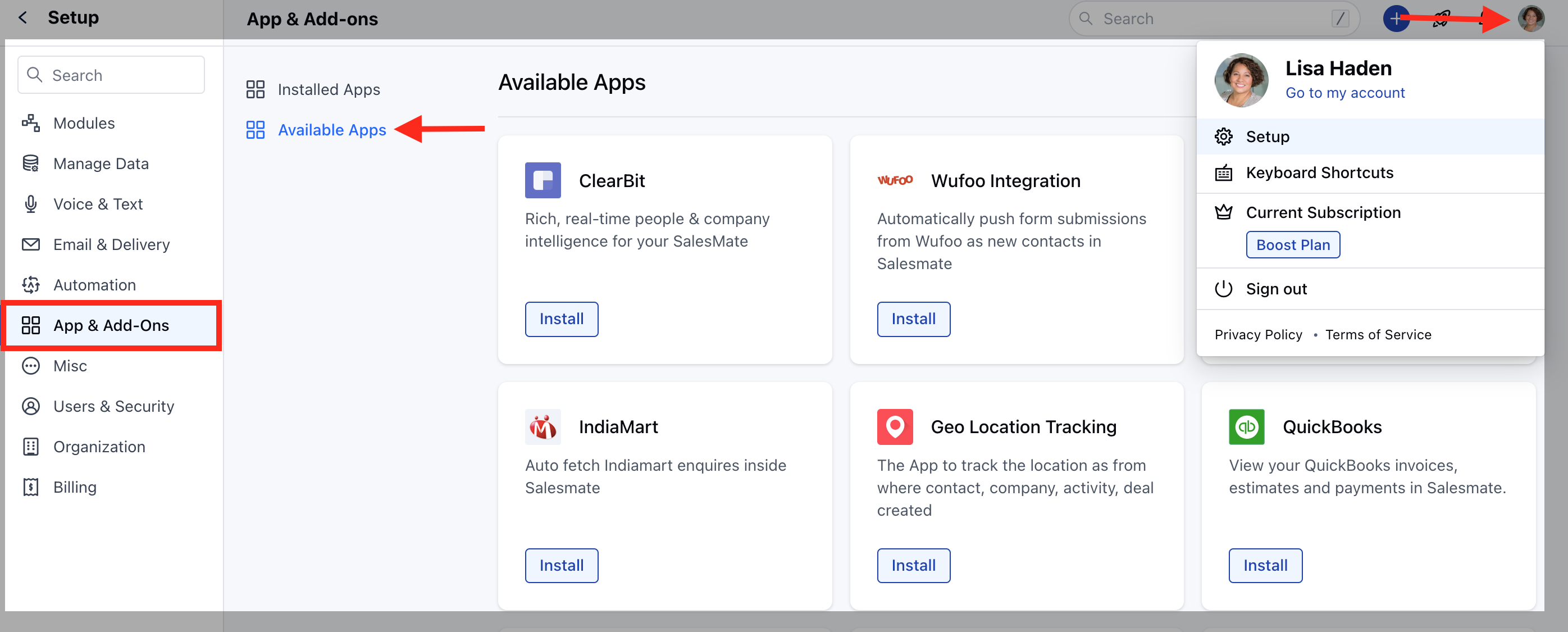
Task: Open Go to my account link
Action: 1344,92
